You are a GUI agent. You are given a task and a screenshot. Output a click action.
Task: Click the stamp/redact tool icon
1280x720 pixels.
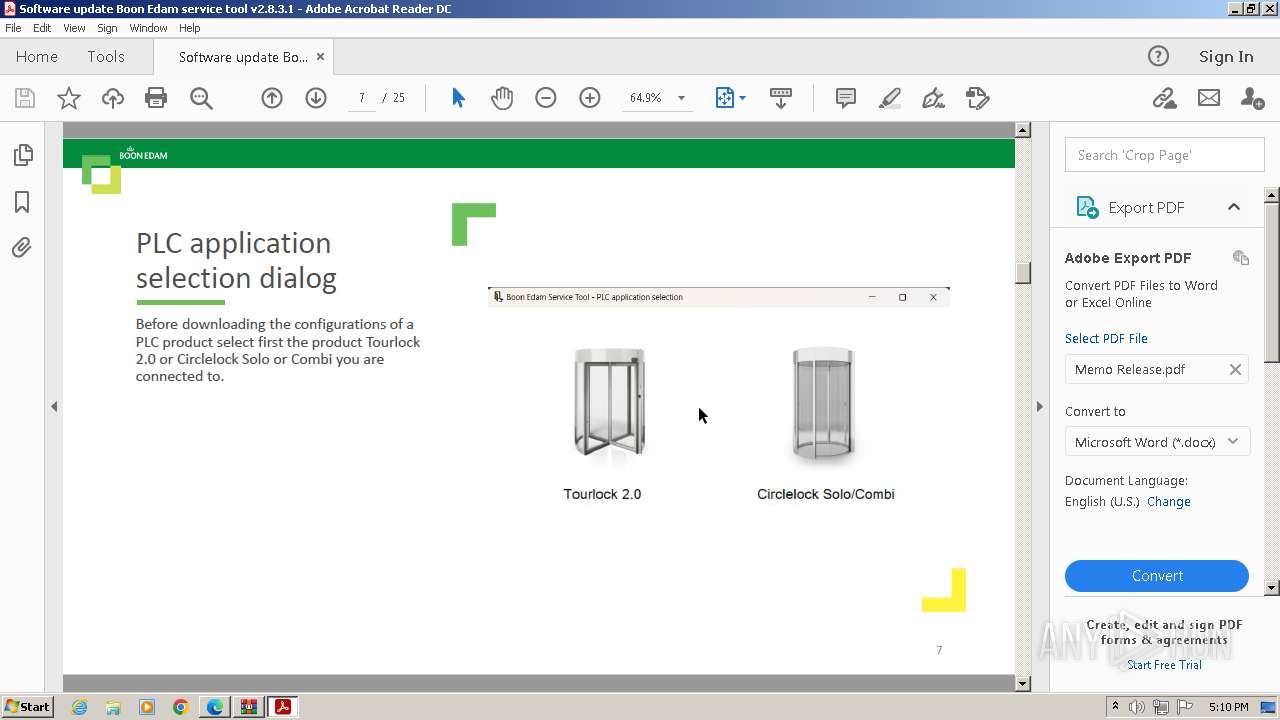[977, 98]
